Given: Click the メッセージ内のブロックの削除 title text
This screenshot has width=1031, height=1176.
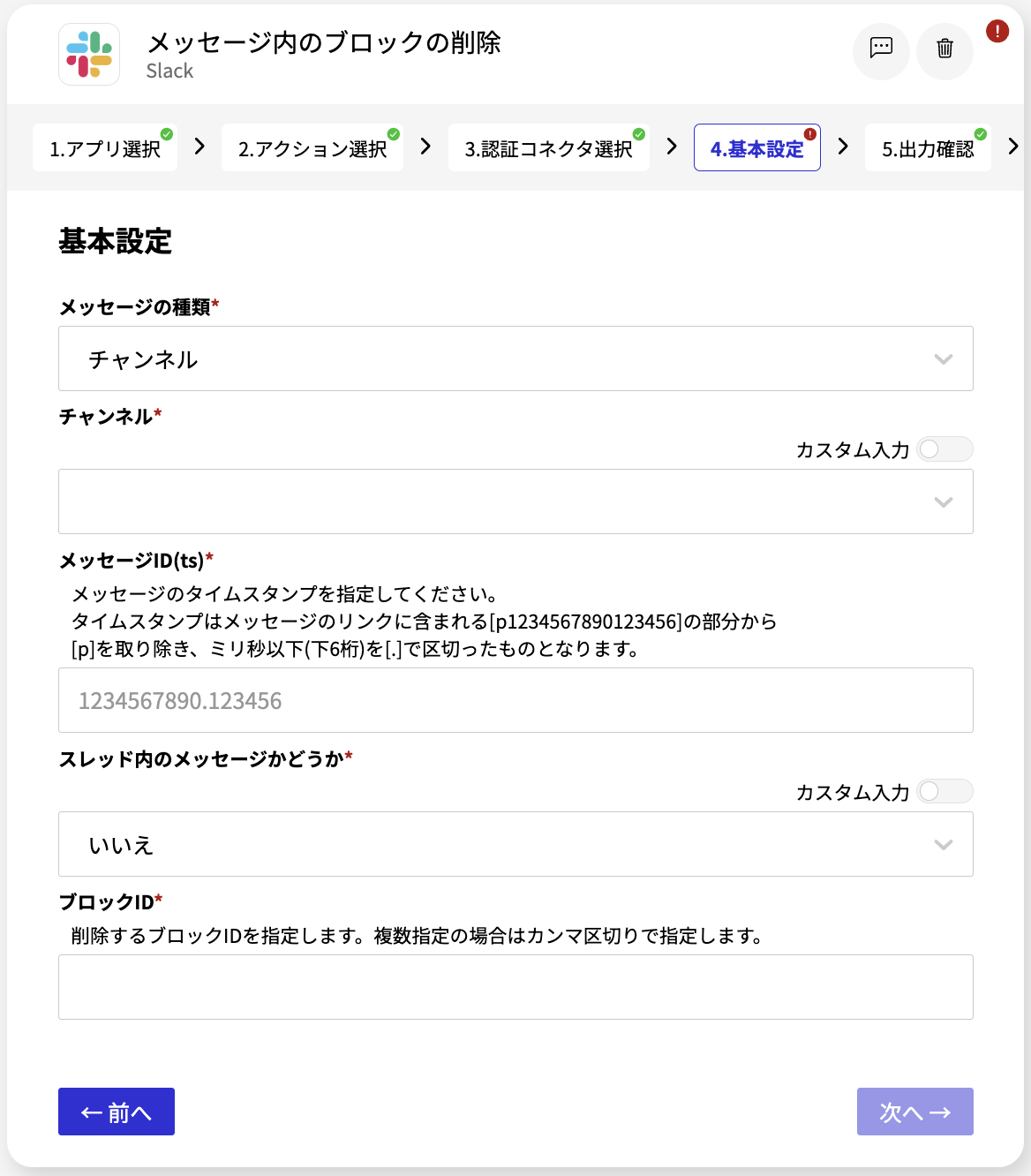Looking at the screenshot, I should pos(324,42).
